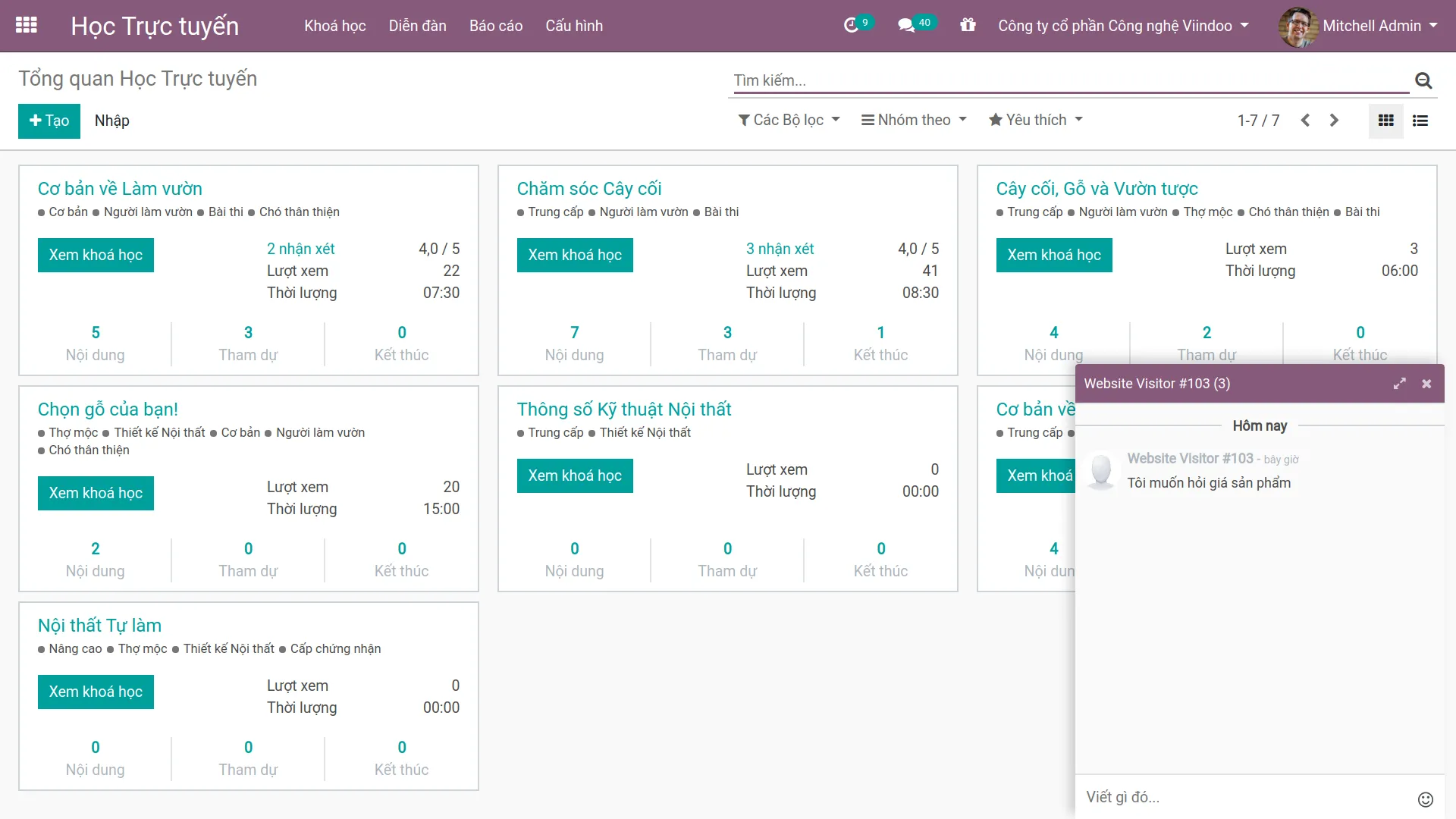Switch to list view icon
1456x819 pixels.
point(1420,121)
